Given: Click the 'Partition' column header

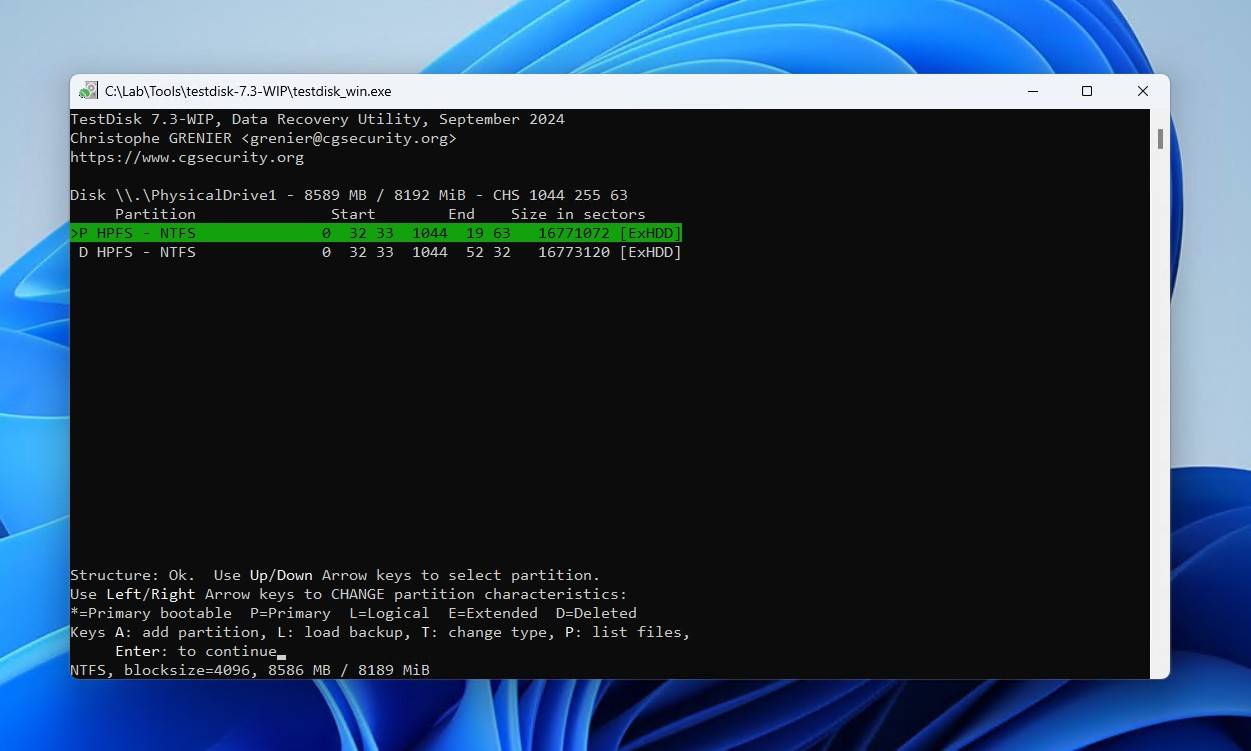Looking at the screenshot, I should tap(155, 214).
